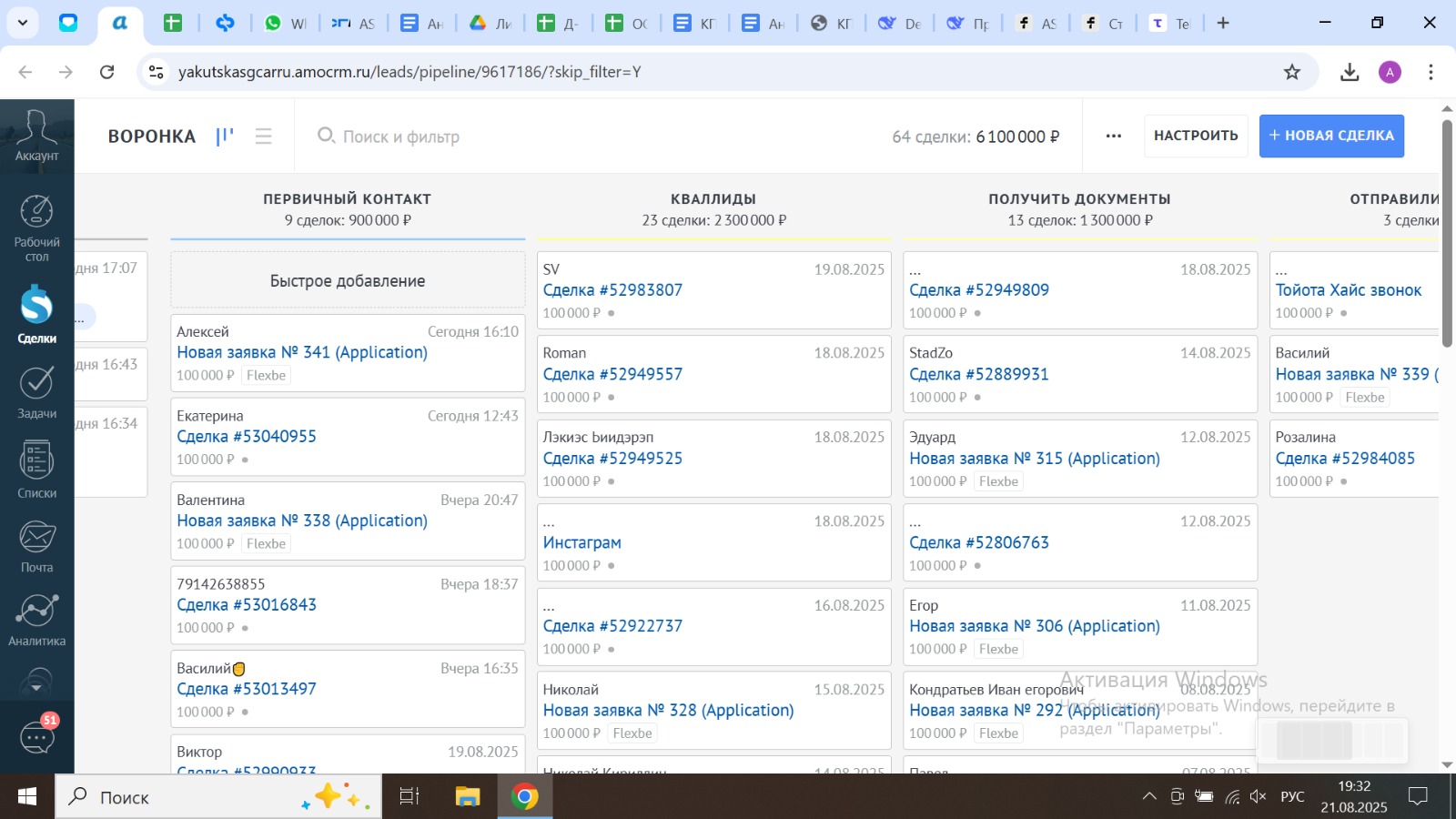Open Тойота Хайс звонок deal
1456x819 pixels.
1349,289
